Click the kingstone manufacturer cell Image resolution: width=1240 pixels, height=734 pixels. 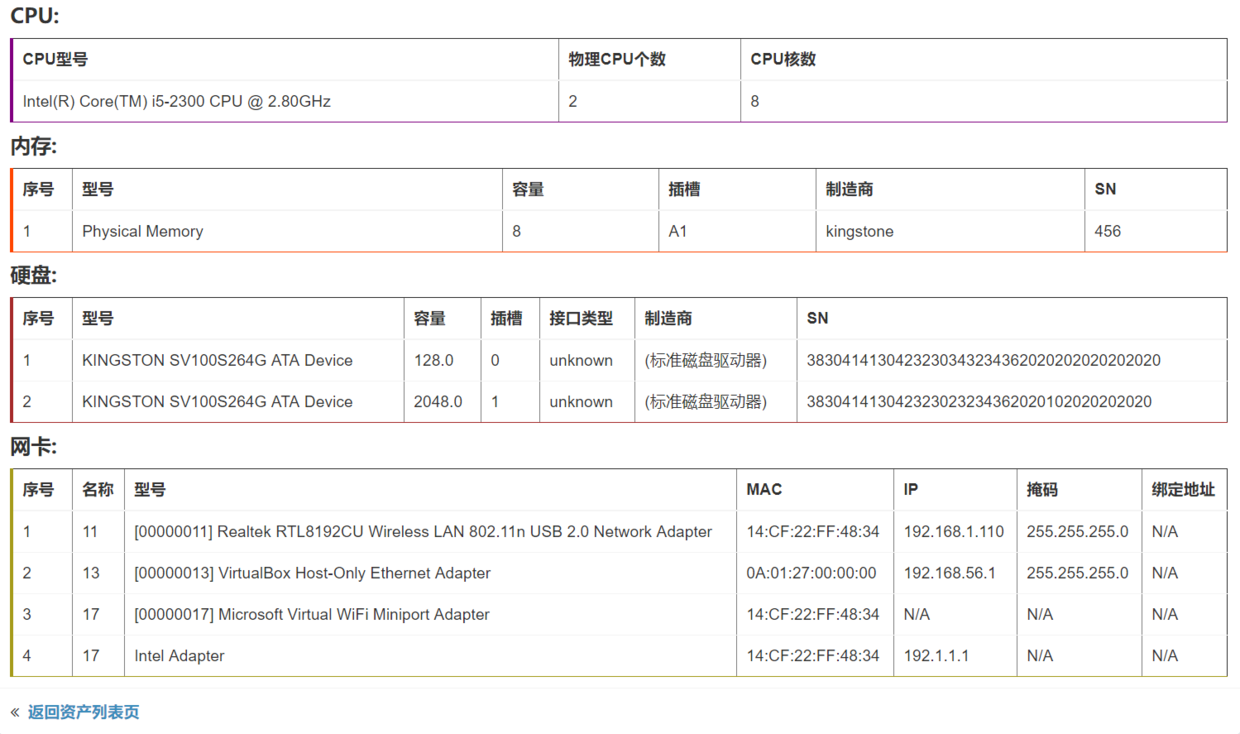click(x=859, y=231)
